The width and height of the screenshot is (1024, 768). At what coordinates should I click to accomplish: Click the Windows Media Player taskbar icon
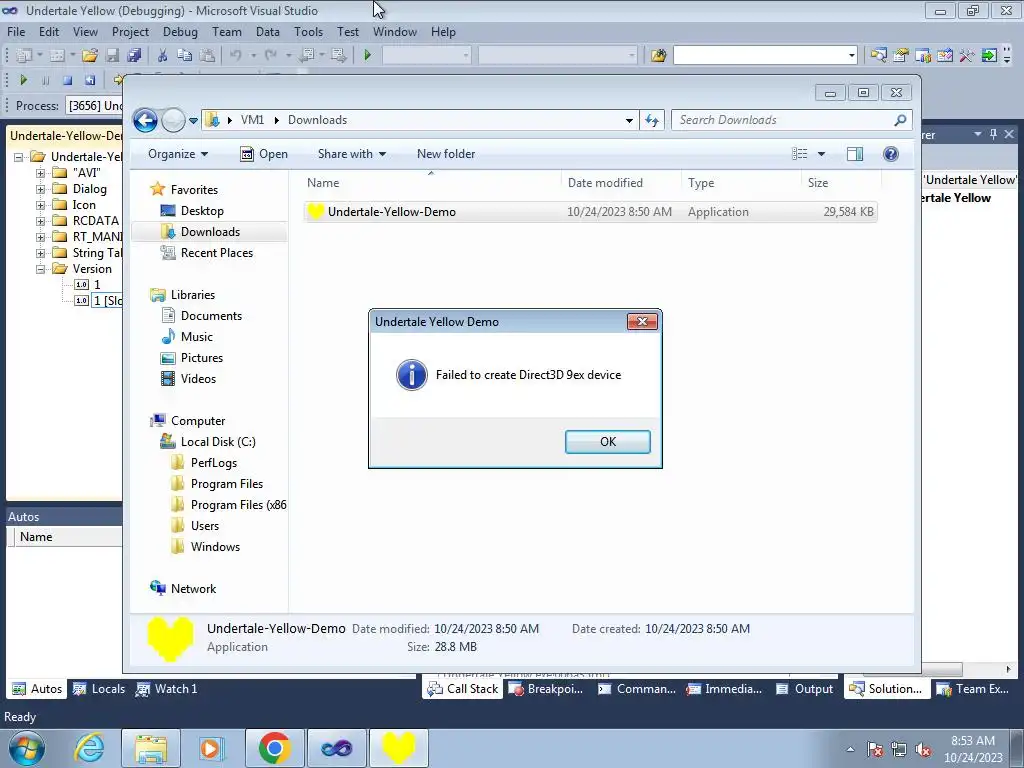click(x=212, y=748)
